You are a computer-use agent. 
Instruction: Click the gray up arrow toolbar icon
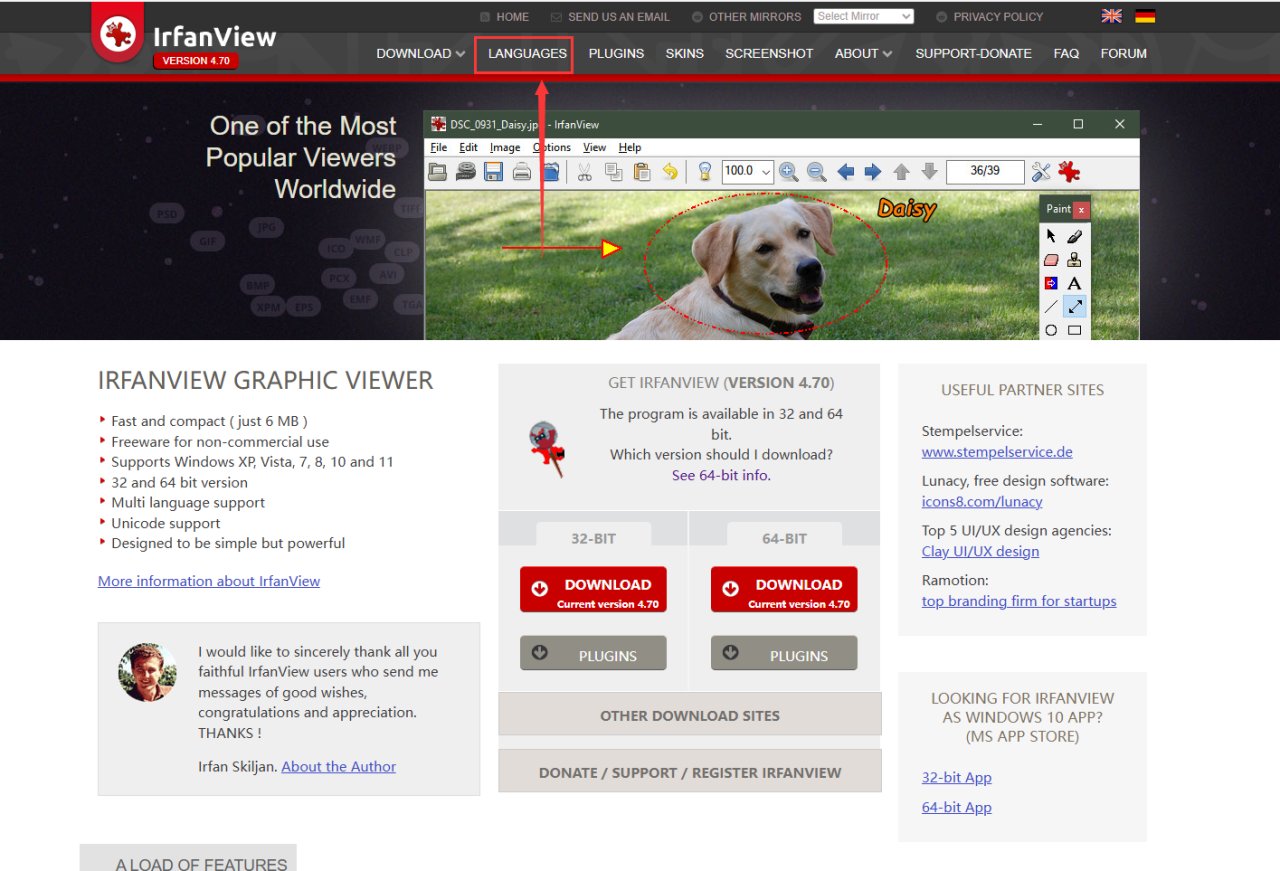pos(901,171)
